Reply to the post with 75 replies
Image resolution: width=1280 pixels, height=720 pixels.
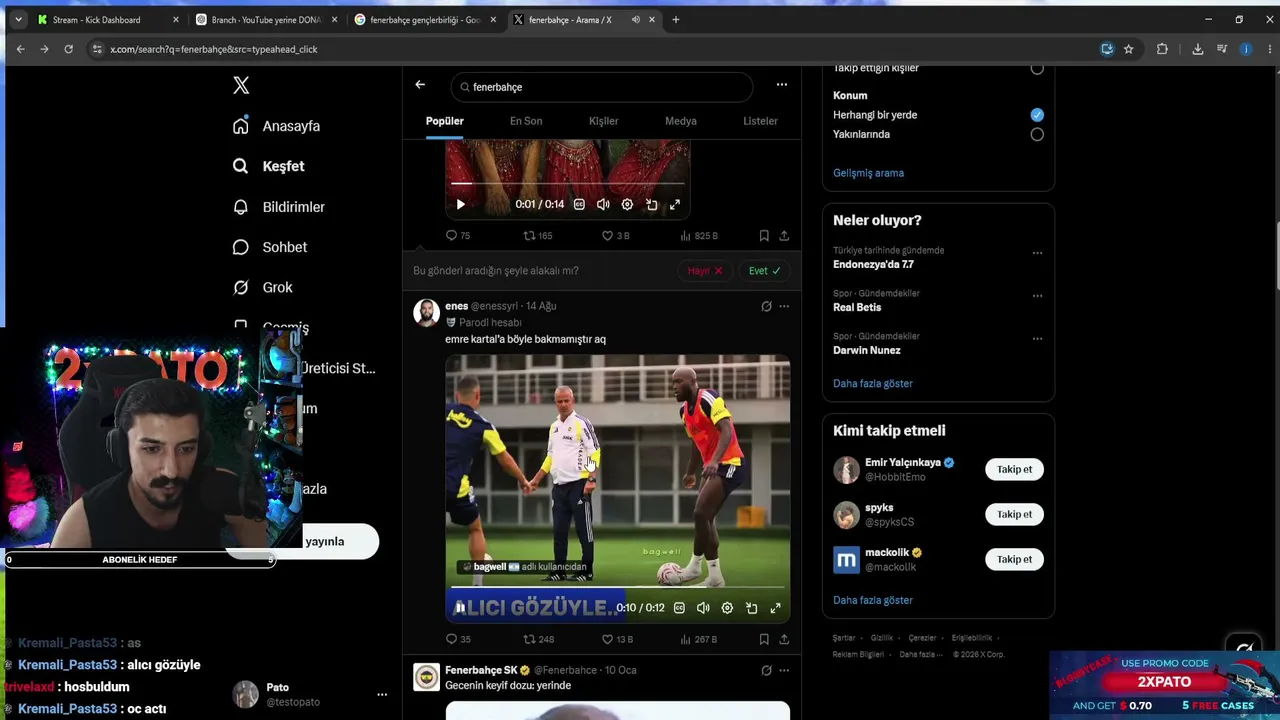point(458,236)
